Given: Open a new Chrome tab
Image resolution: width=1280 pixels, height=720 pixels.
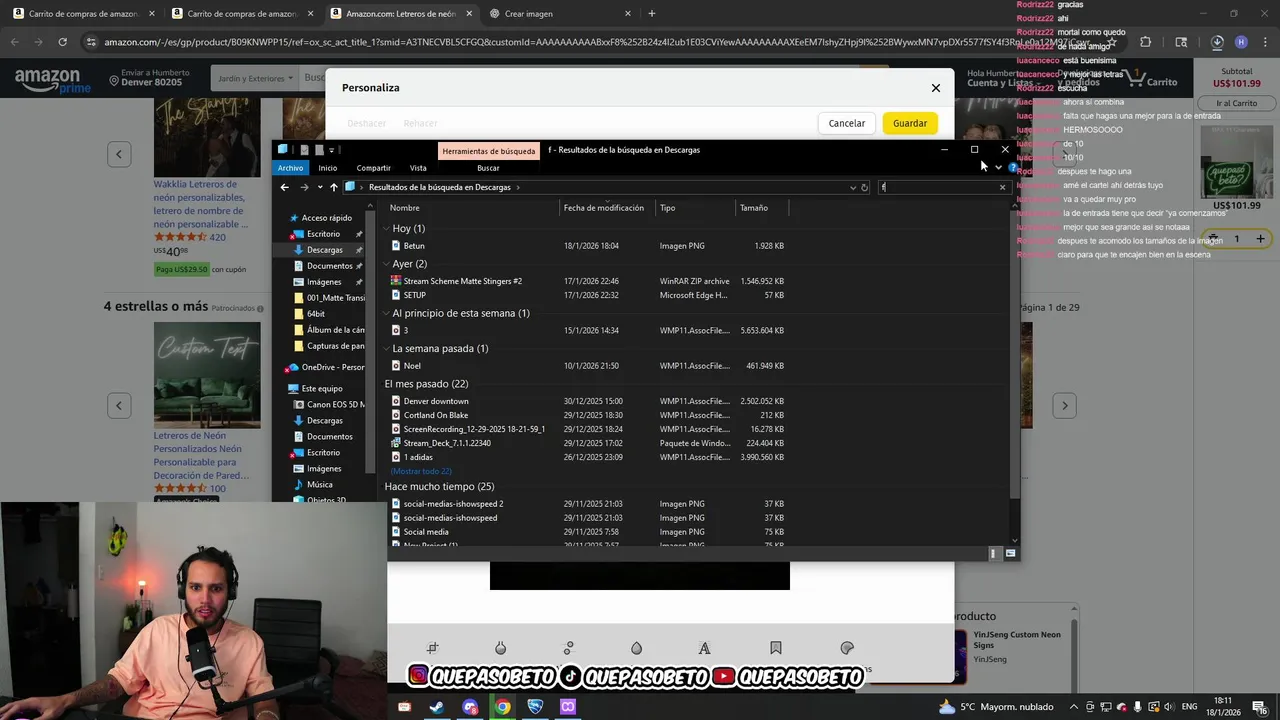Looking at the screenshot, I should [x=652, y=14].
